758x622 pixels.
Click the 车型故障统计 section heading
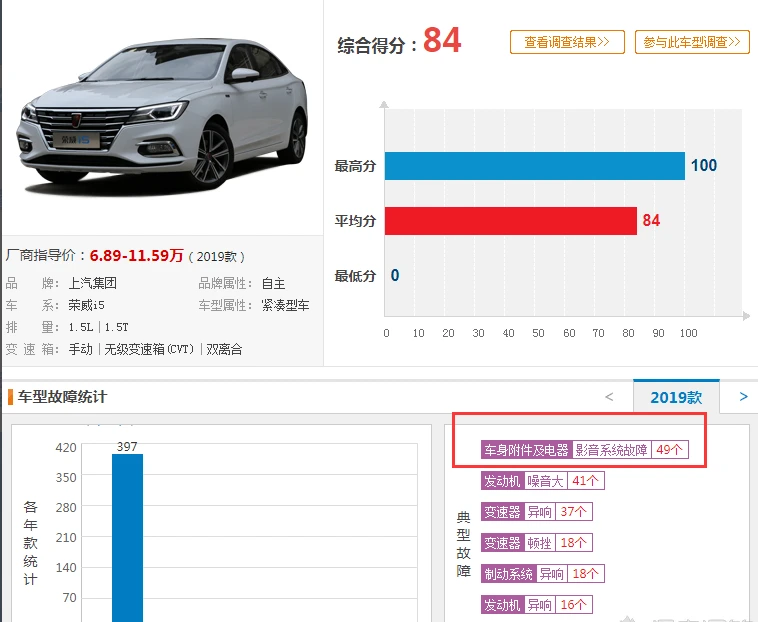[x=62, y=397]
